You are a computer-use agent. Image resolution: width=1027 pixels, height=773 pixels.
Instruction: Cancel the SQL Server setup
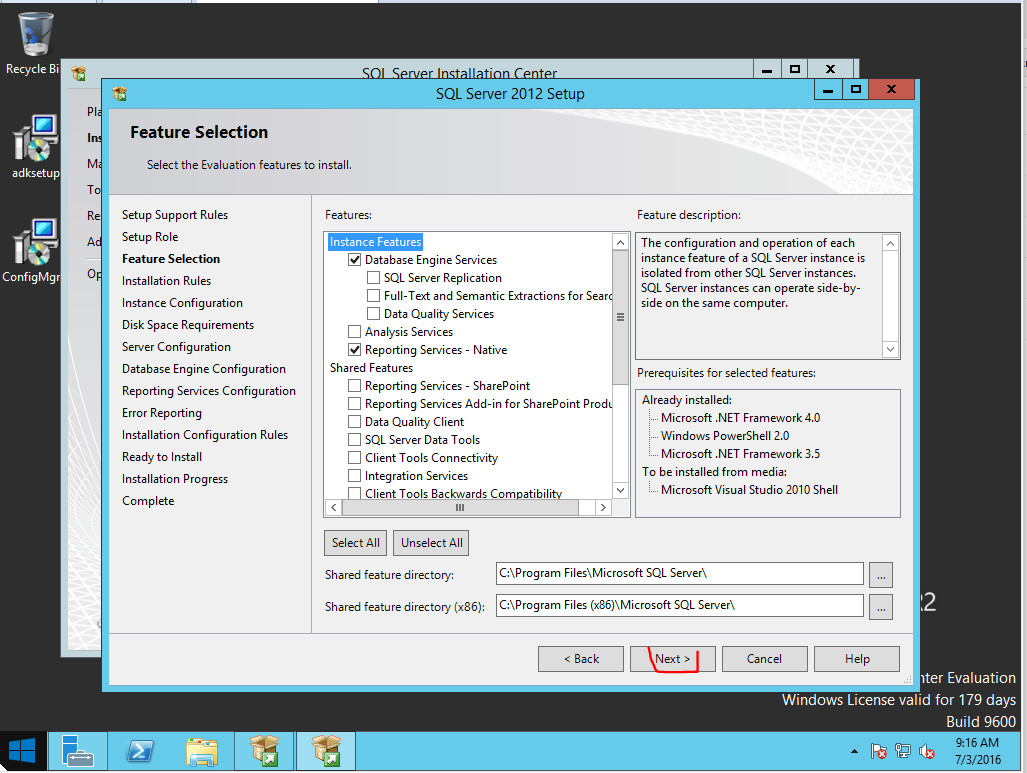[764, 659]
